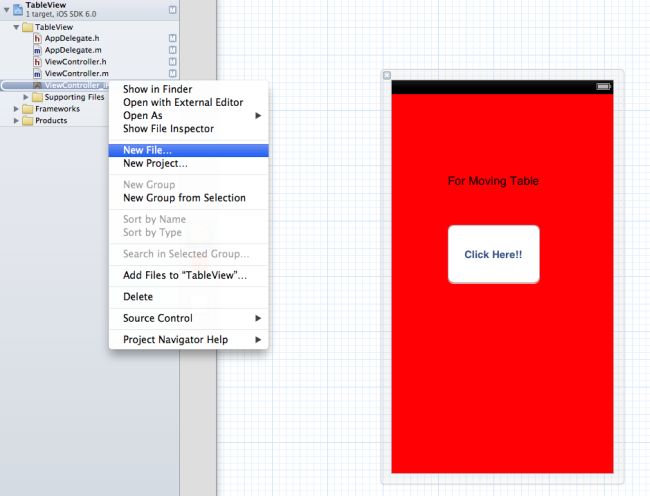
Task: Select the For Moving Table label
Action: pos(493,181)
